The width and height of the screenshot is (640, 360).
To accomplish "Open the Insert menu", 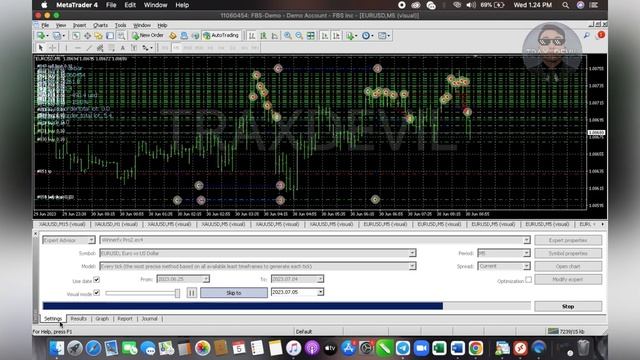I will point(79,25).
